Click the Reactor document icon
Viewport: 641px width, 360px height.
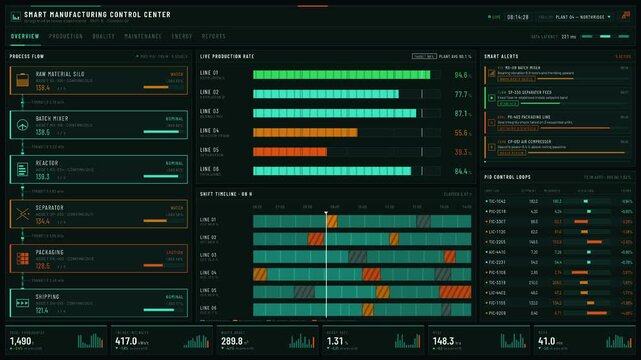pos(22,169)
